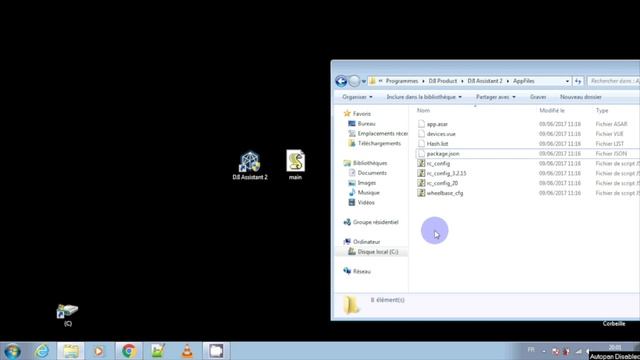Open Téléchargements in the sidebar

click(379, 143)
